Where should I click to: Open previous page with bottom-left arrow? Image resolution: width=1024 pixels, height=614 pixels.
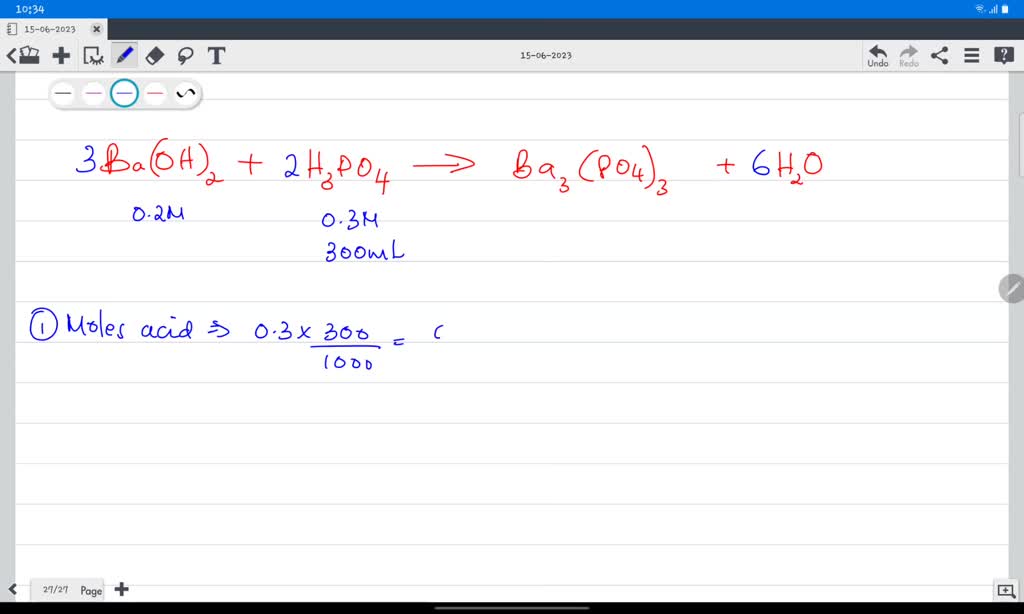(14, 590)
